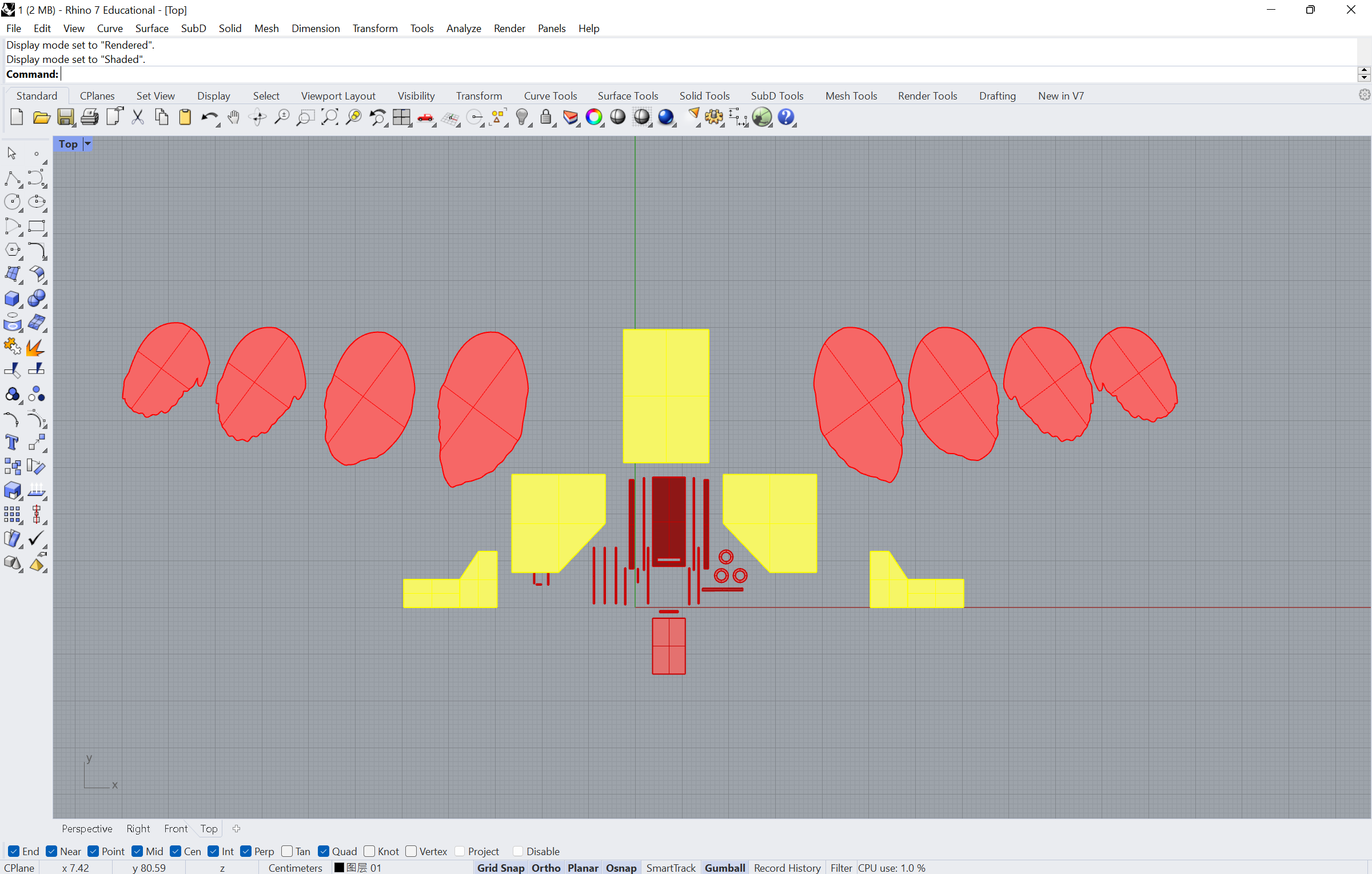Viewport: 1372px width, 874px height.
Task: Toggle Planar mode in status bar
Action: tap(583, 868)
